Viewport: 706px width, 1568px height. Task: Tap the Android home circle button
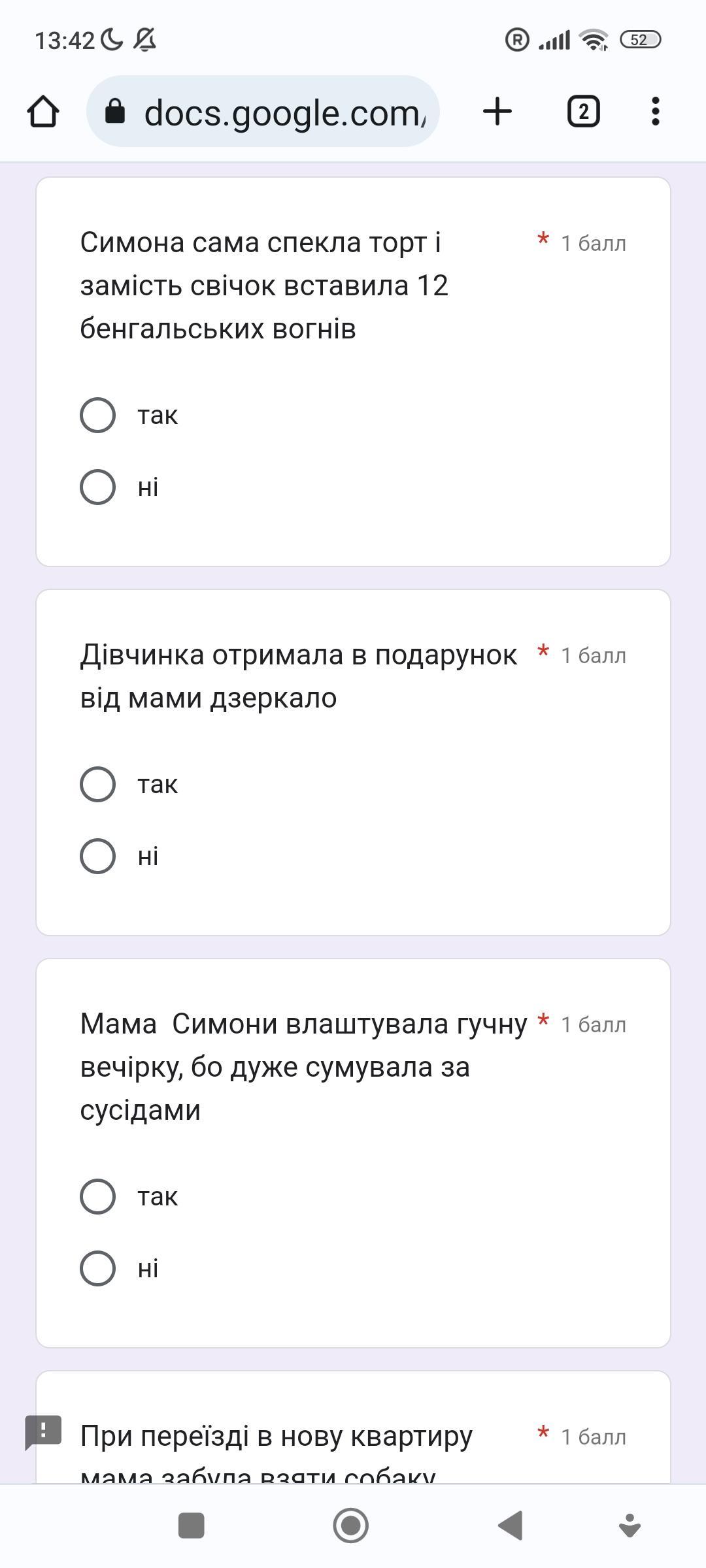pyautogui.click(x=351, y=1526)
